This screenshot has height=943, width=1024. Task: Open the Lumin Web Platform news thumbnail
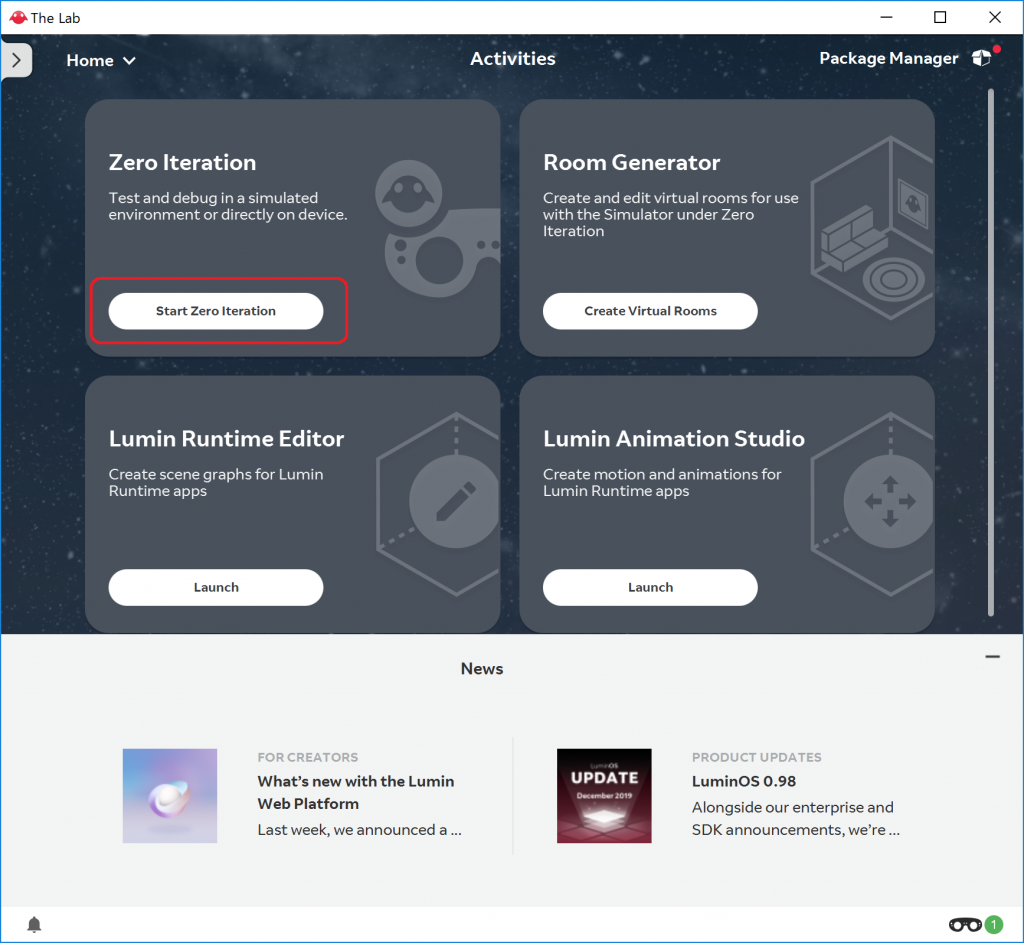(170, 796)
